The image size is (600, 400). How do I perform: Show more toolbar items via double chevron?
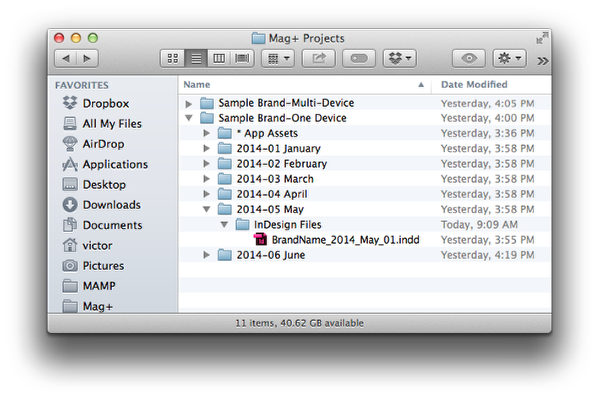pyautogui.click(x=542, y=61)
